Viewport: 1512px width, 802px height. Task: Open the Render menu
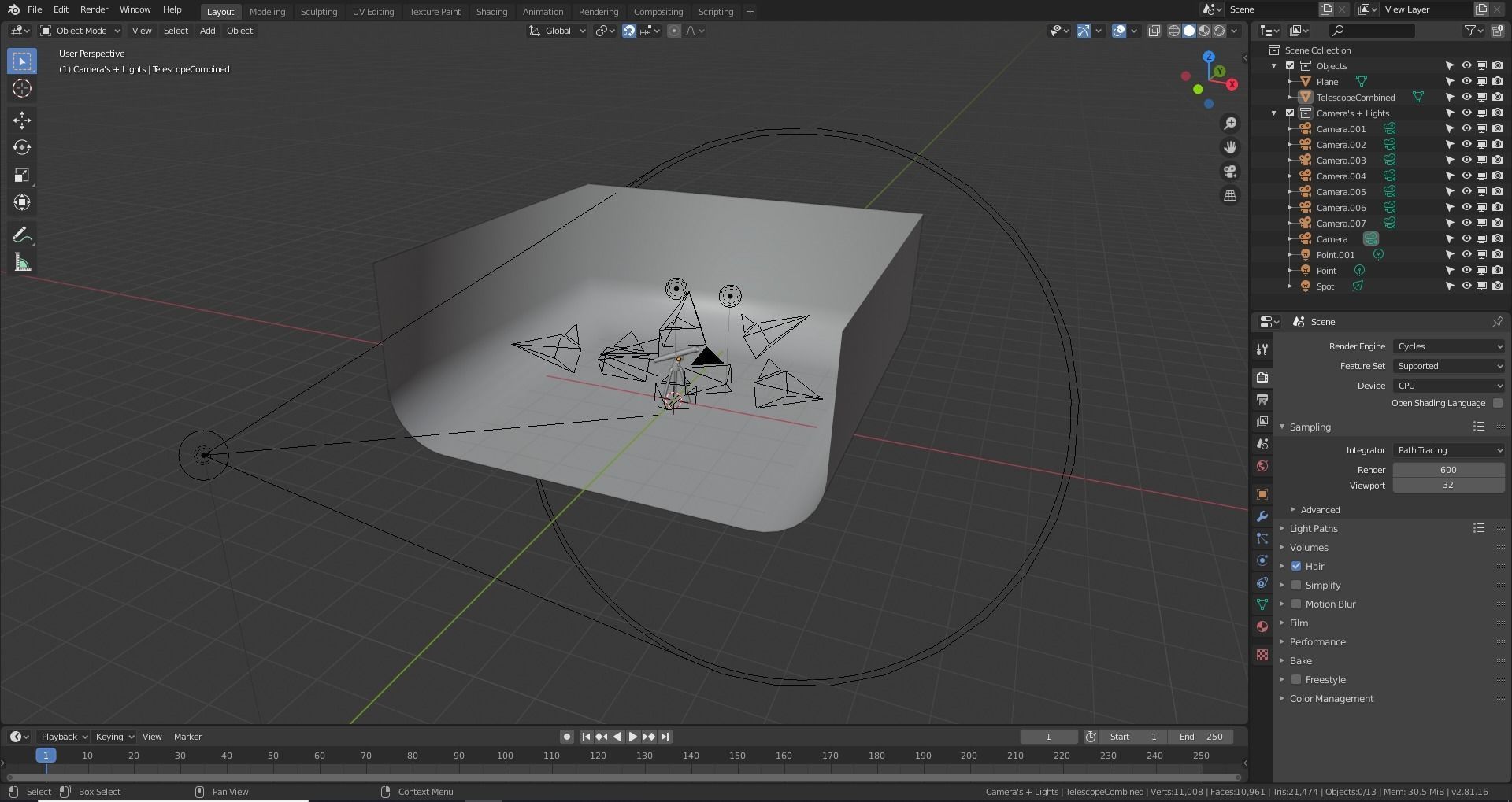94,9
